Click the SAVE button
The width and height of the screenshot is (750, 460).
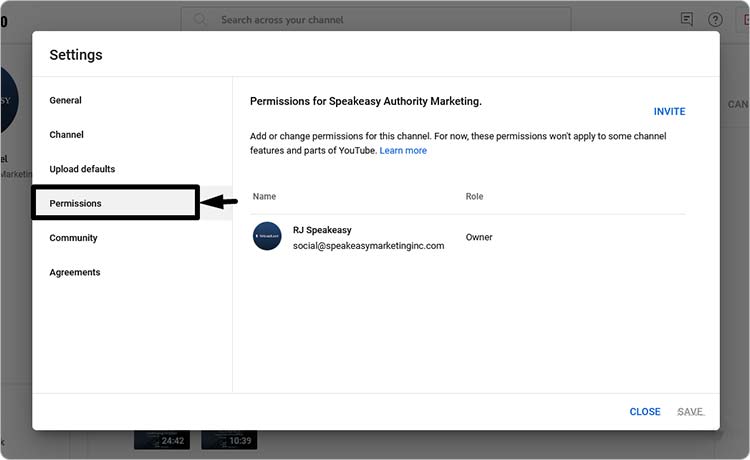pyautogui.click(x=690, y=412)
